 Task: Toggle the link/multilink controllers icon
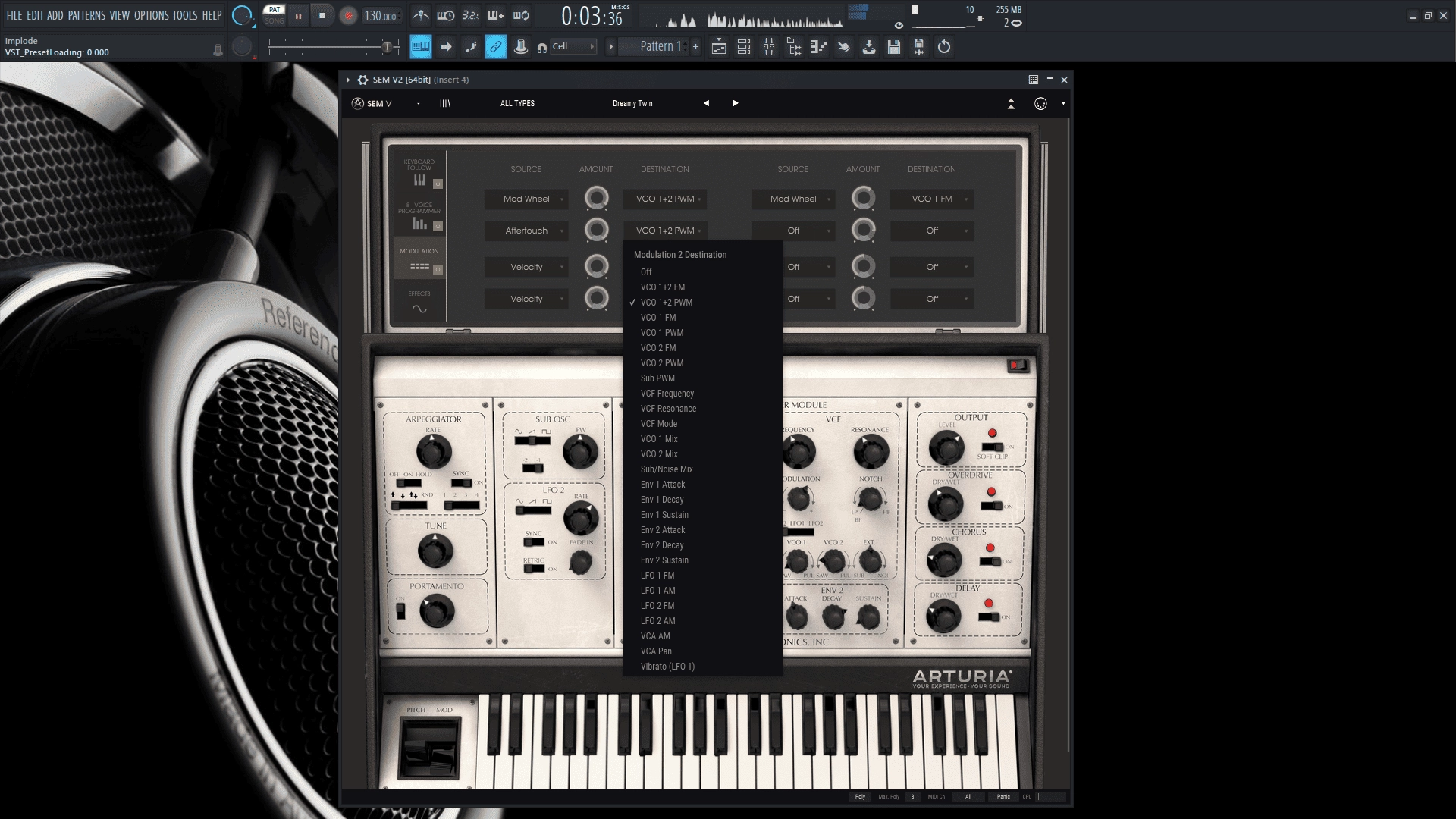495,47
